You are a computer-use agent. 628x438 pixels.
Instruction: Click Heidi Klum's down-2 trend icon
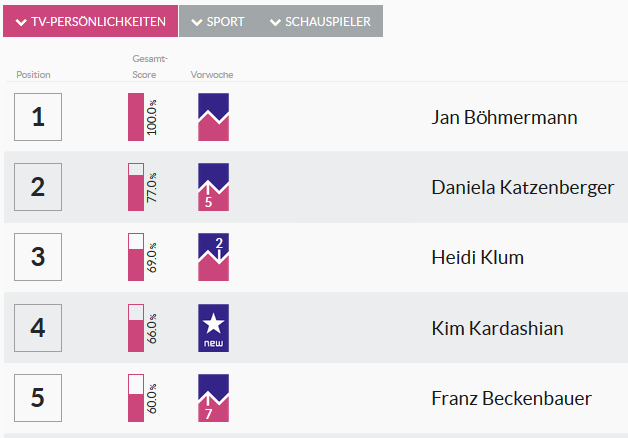point(213,257)
